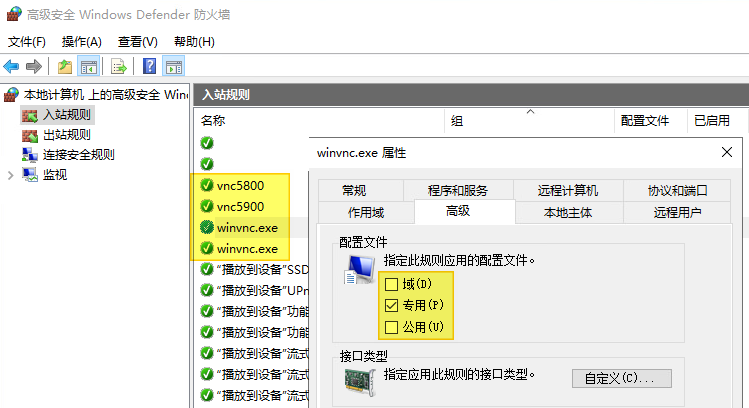
Task: Select the vnc5800 rule
Action: click(x=240, y=185)
